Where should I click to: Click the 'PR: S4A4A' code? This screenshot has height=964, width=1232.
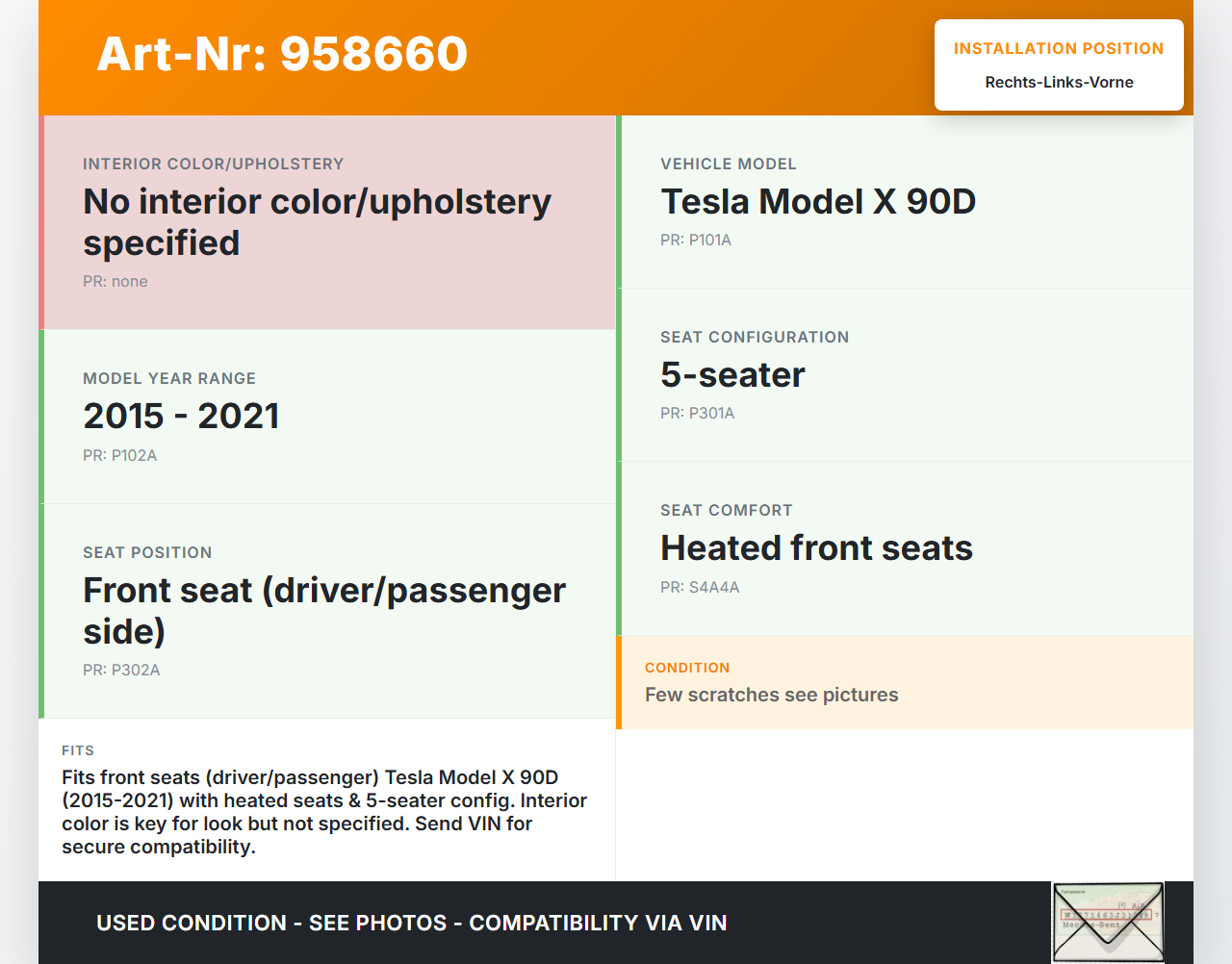coord(700,587)
